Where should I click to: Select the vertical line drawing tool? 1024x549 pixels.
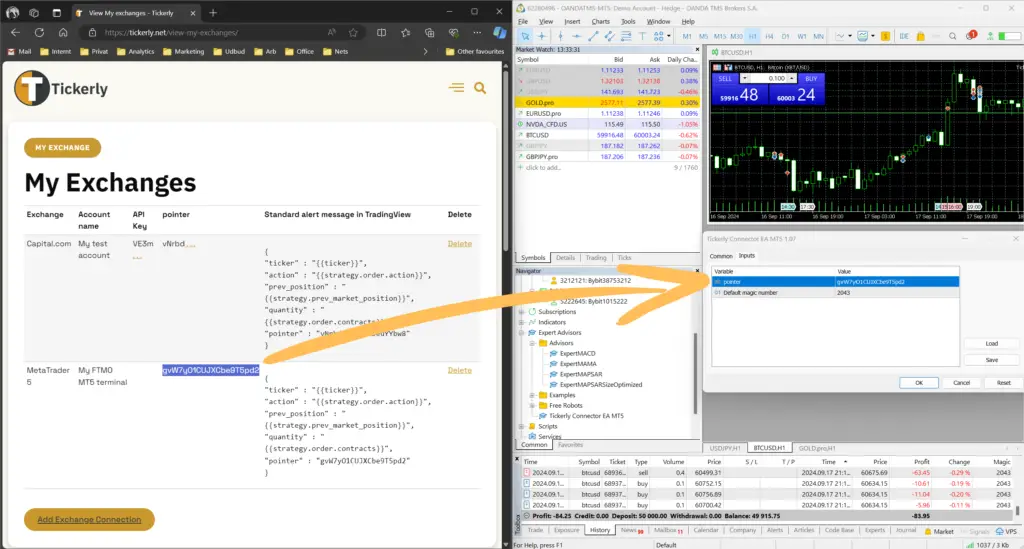click(x=560, y=36)
